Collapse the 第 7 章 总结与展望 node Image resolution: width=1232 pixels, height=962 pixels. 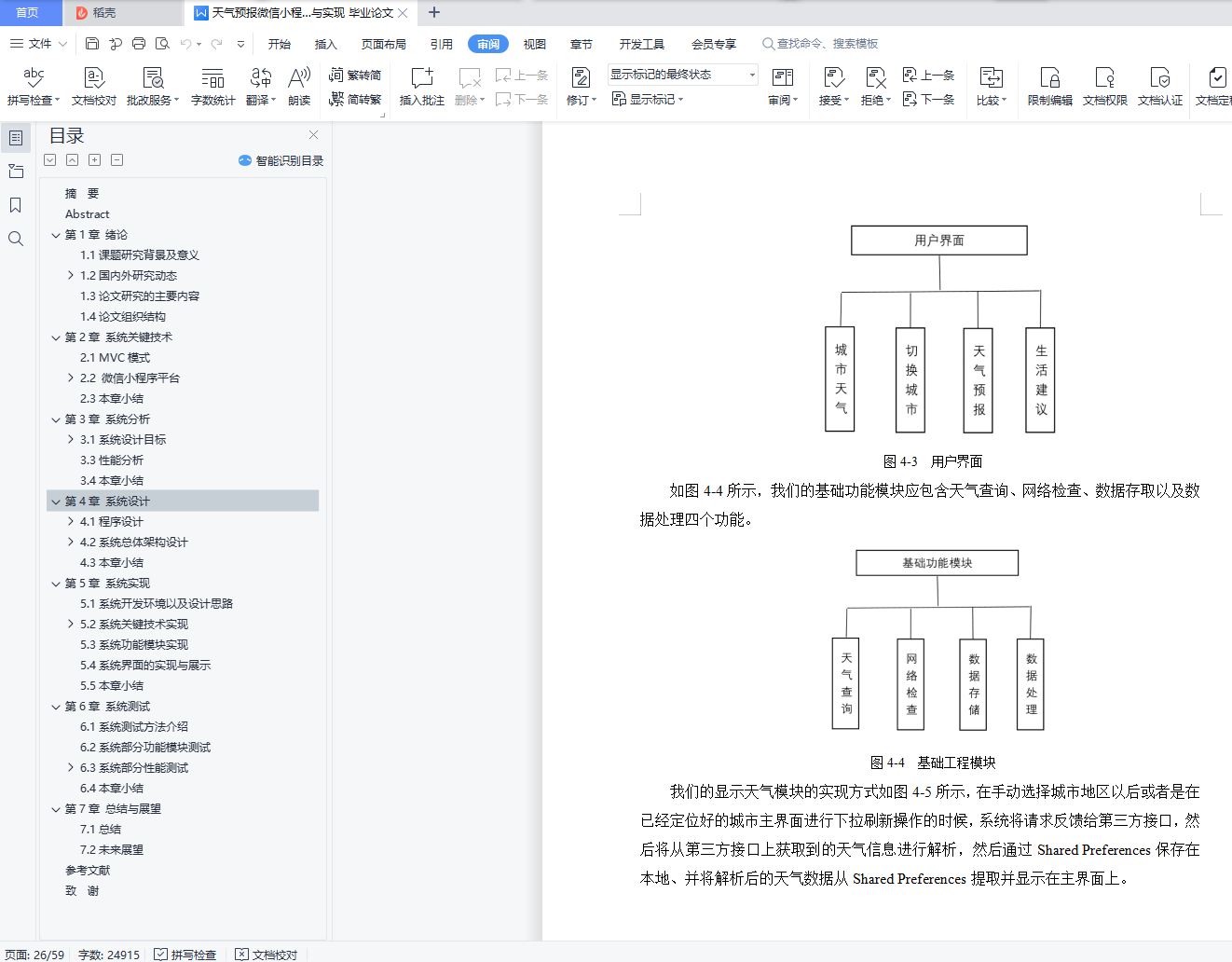[x=56, y=809]
